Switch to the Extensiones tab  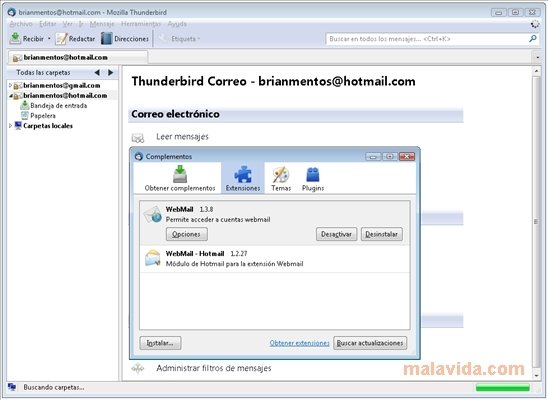click(243, 178)
